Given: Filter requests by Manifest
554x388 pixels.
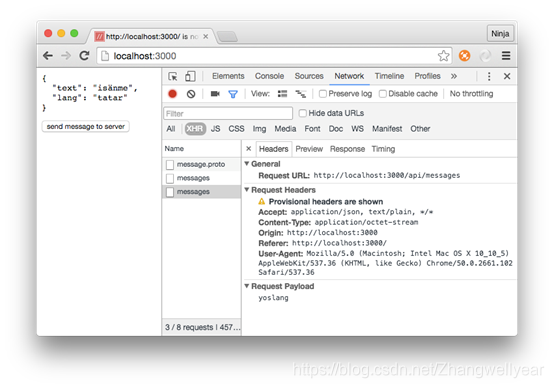Looking at the screenshot, I should click(x=387, y=129).
